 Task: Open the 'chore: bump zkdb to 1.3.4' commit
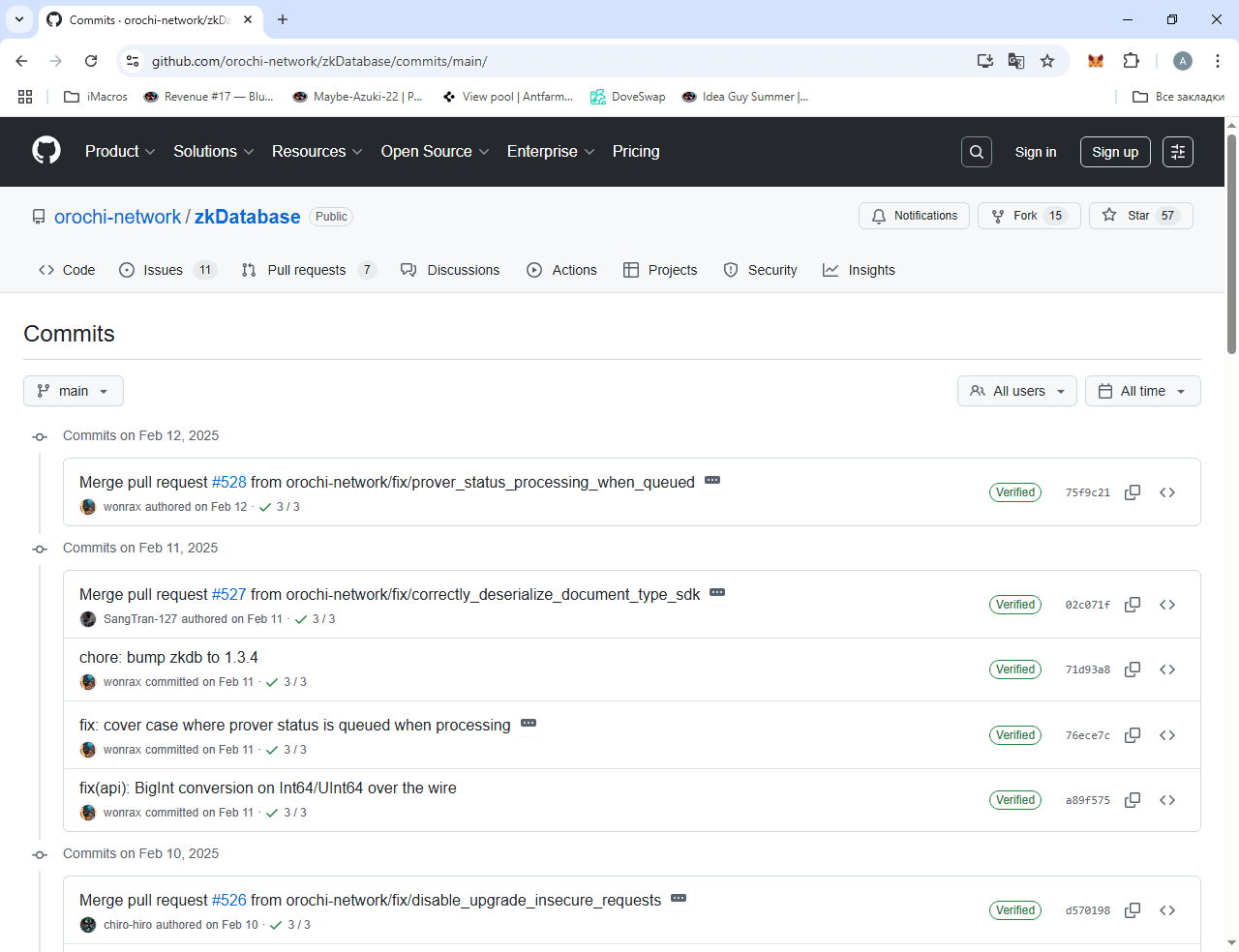pyautogui.click(x=168, y=657)
